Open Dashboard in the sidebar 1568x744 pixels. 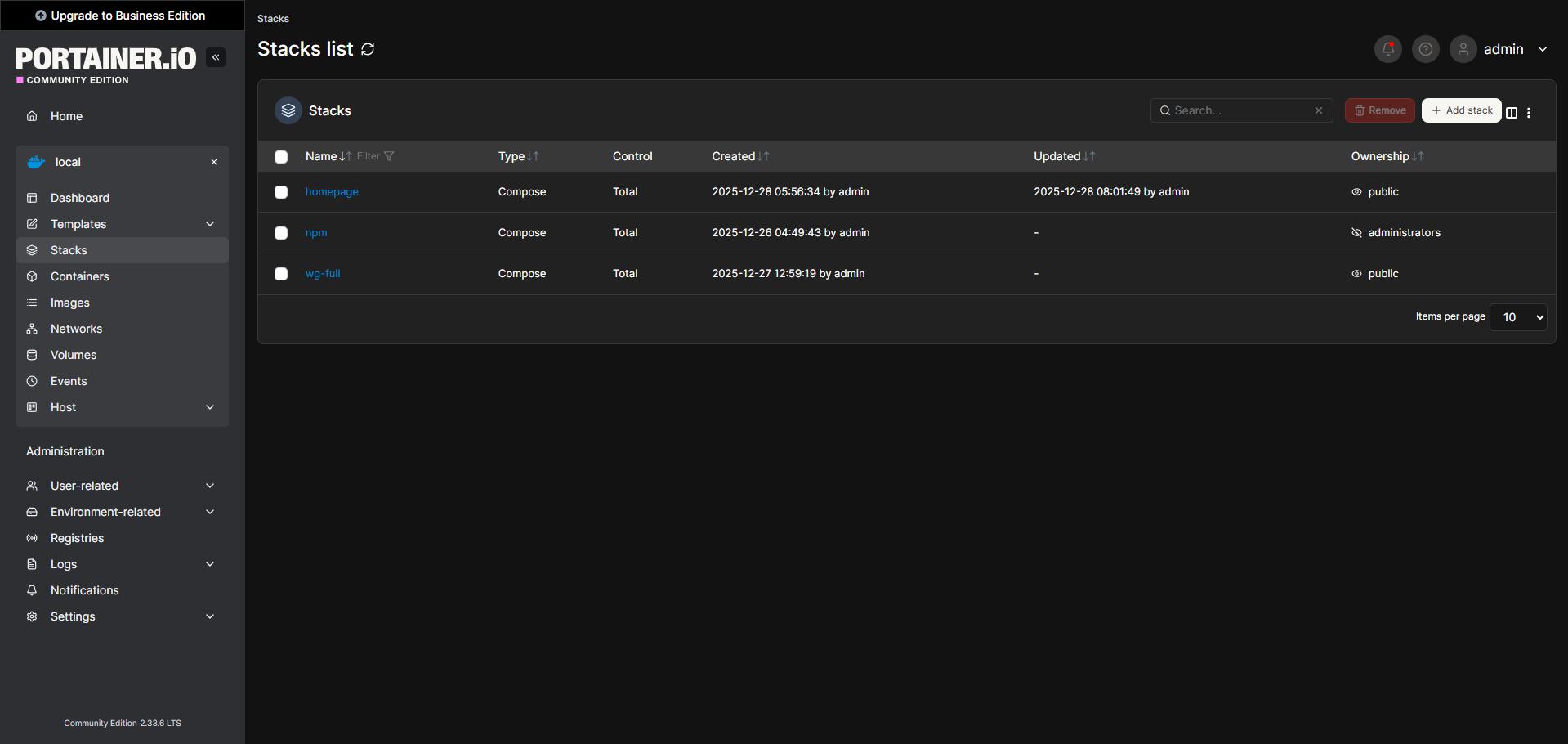coord(123,198)
